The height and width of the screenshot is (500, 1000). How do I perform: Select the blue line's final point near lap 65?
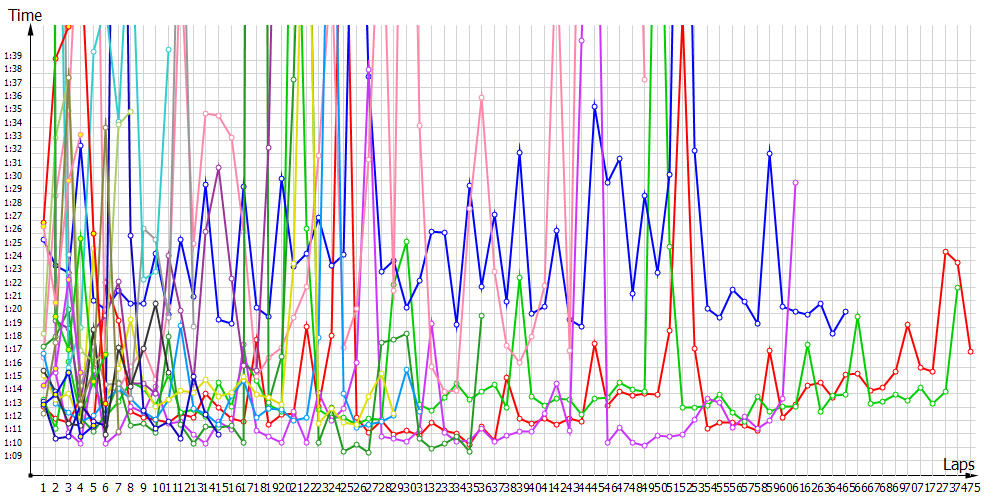(845, 313)
